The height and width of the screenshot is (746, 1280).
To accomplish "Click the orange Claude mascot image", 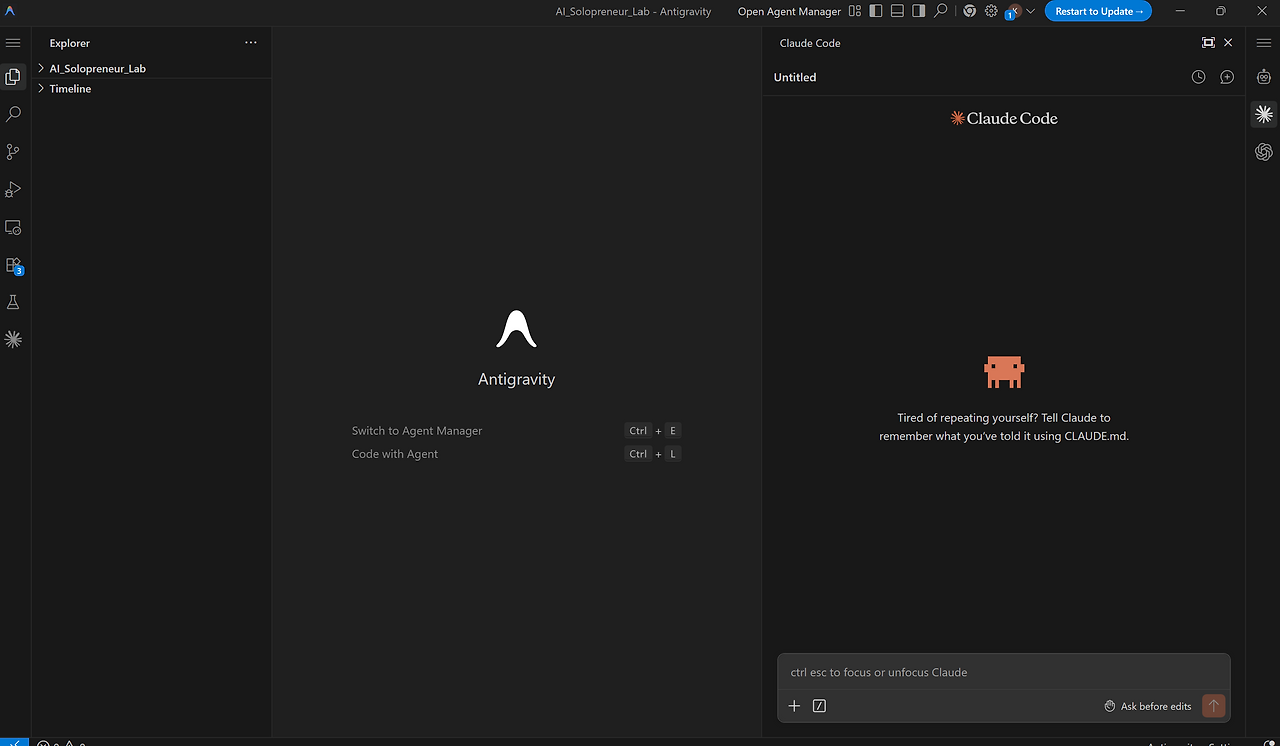I will click(1004, 372).
